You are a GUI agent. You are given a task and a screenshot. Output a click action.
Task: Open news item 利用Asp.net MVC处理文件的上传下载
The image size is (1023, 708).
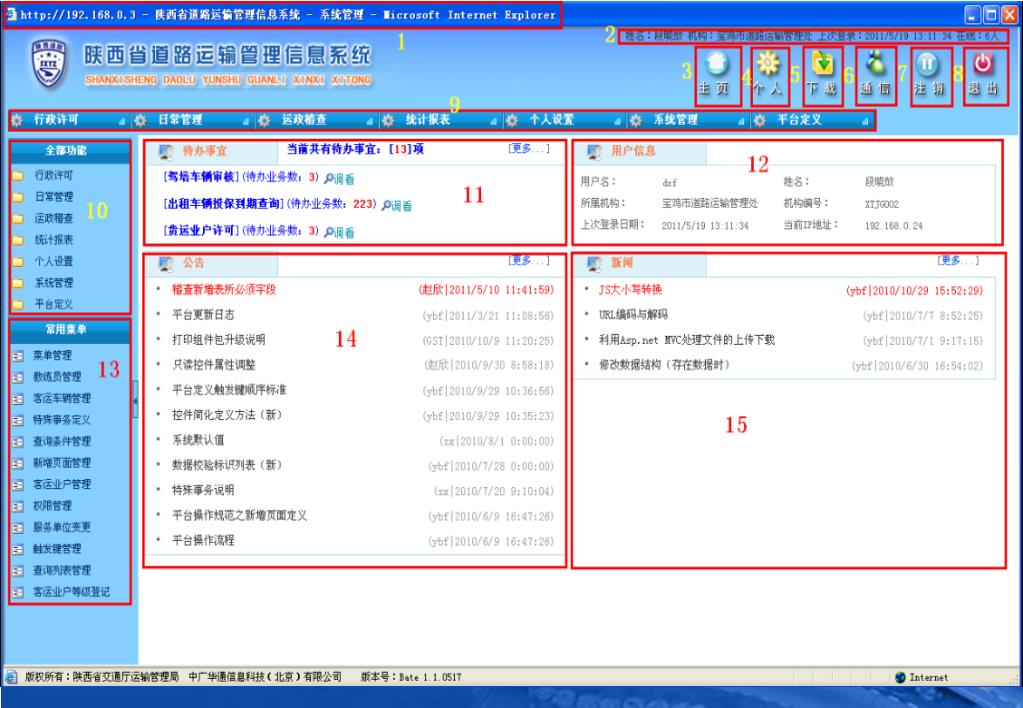(687, 340)
